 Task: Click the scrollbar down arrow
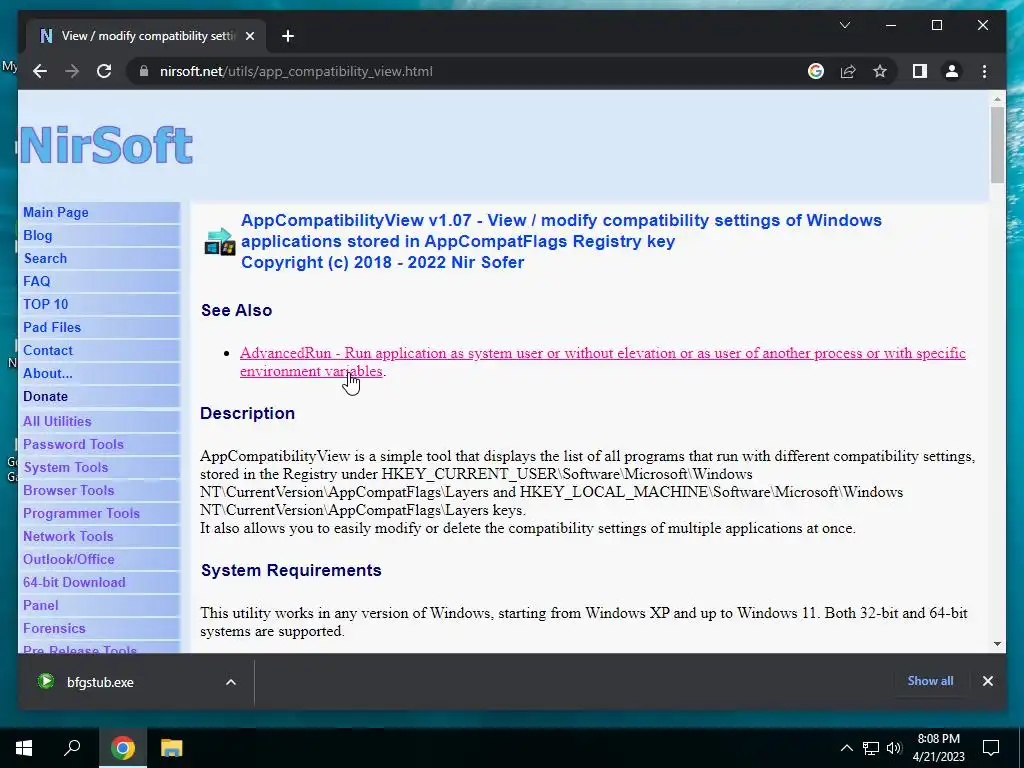coord(997,644)
